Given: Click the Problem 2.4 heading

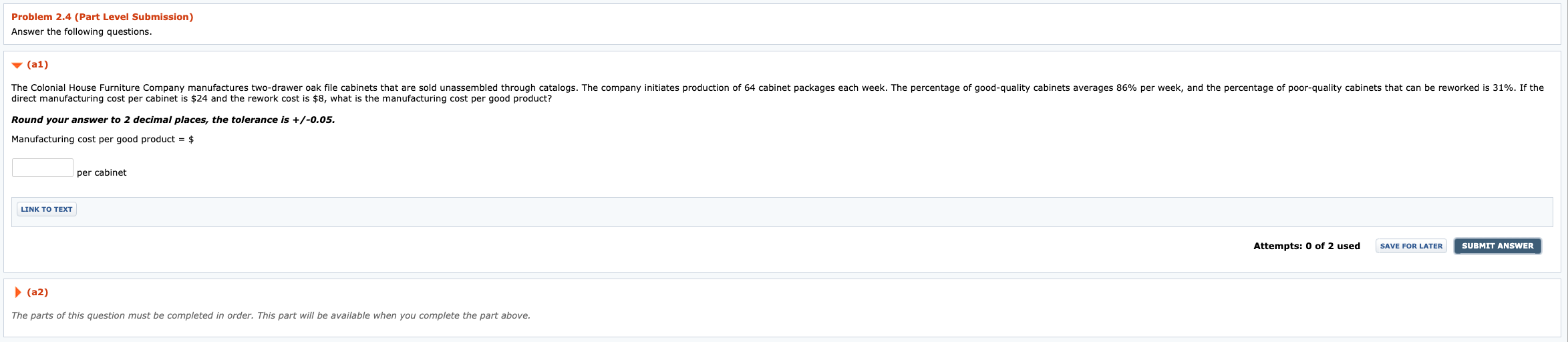Looking at the screenshot, I should [x=102, y=17].
